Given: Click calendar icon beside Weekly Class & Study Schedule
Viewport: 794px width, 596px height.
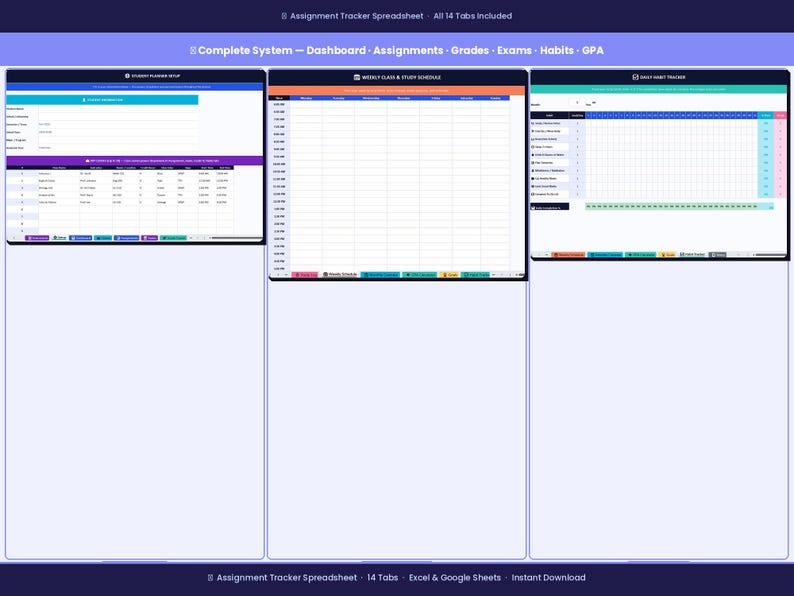Looking at the screenshot, I should (356, 77).
